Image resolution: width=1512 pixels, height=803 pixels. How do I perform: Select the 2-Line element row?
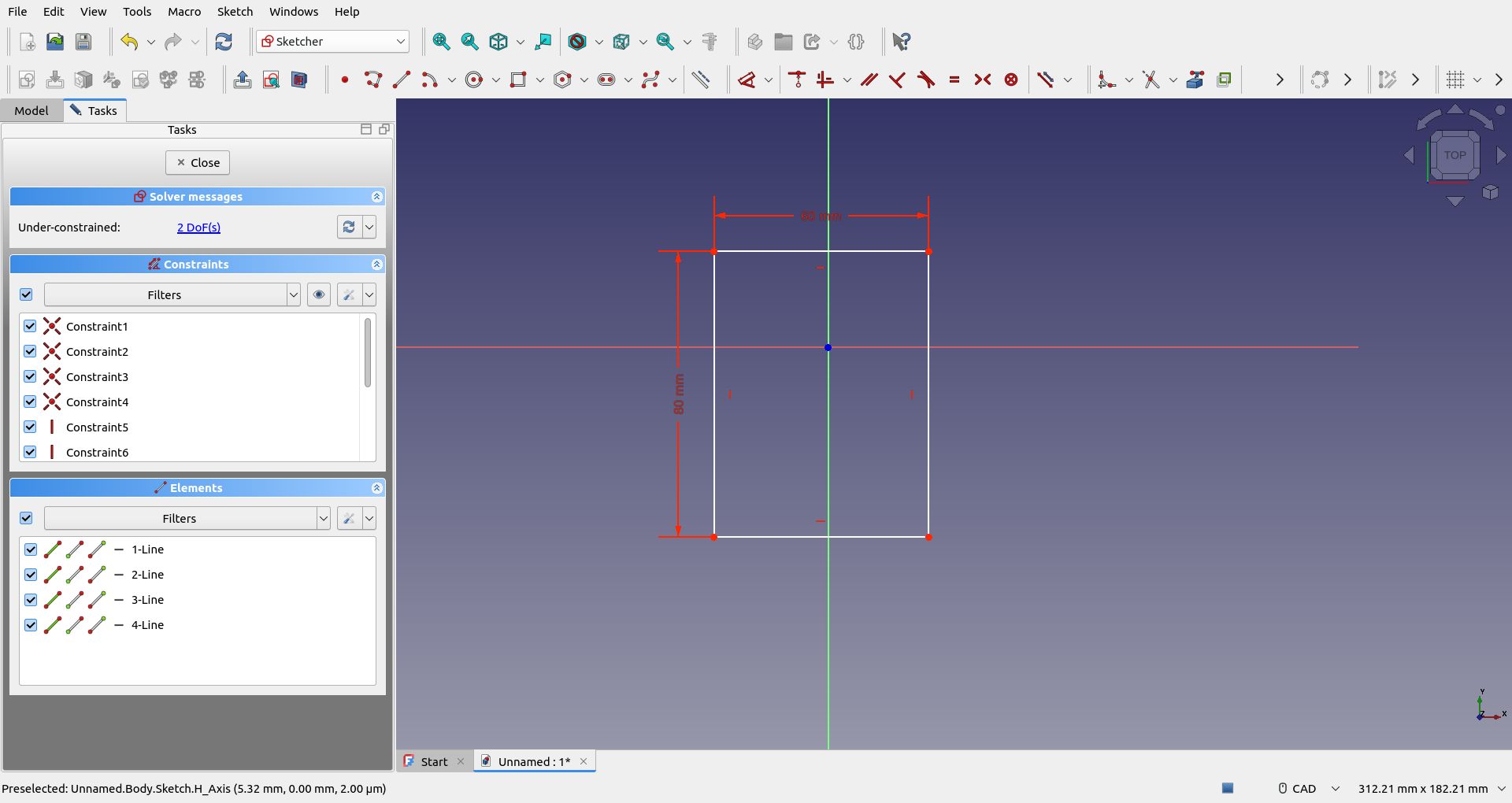click(198, 575)
